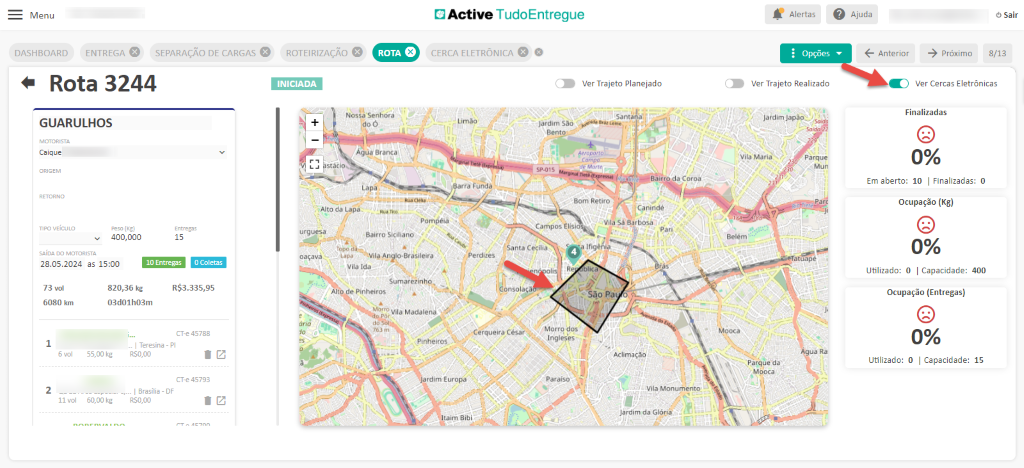This screenshot has width=1024, height=468.
Task: Open the hamburger Menu icon
Action: [x=15, y=15]
